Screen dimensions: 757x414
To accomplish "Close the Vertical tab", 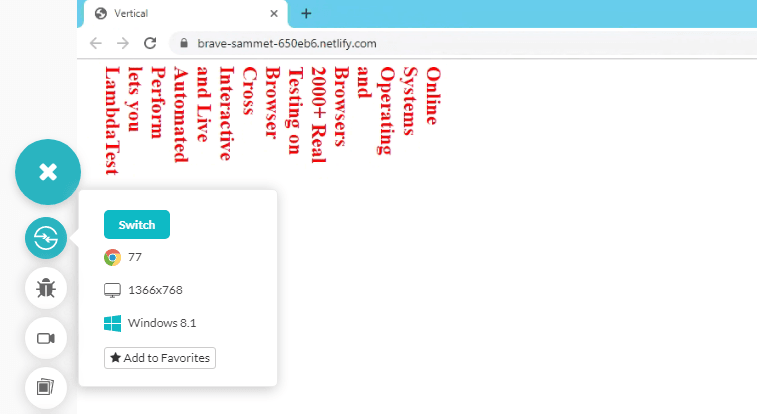I will [x=274, y=14].
